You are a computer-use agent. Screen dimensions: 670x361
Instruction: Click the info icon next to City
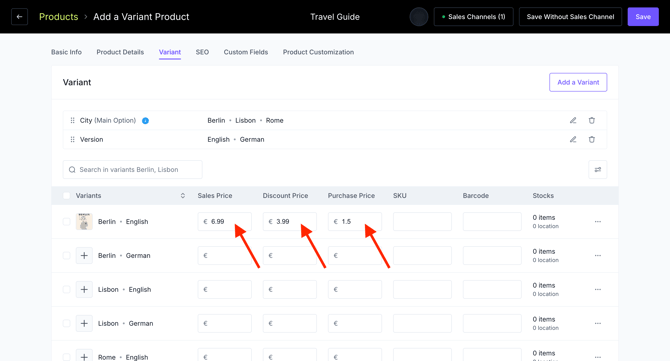pos(145,121)
